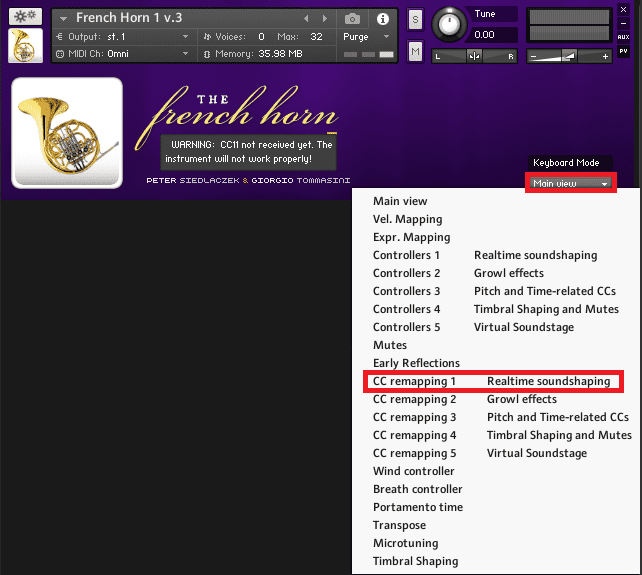Choose Vel. Mapping from the list
Viewport: 642px width, 575px height.
pyautogui.click(x=407, y=219)
